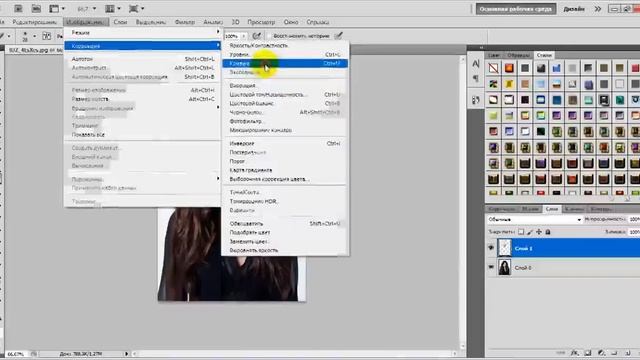Add a layer style with fx icon
640x360 pixels.
575,353
